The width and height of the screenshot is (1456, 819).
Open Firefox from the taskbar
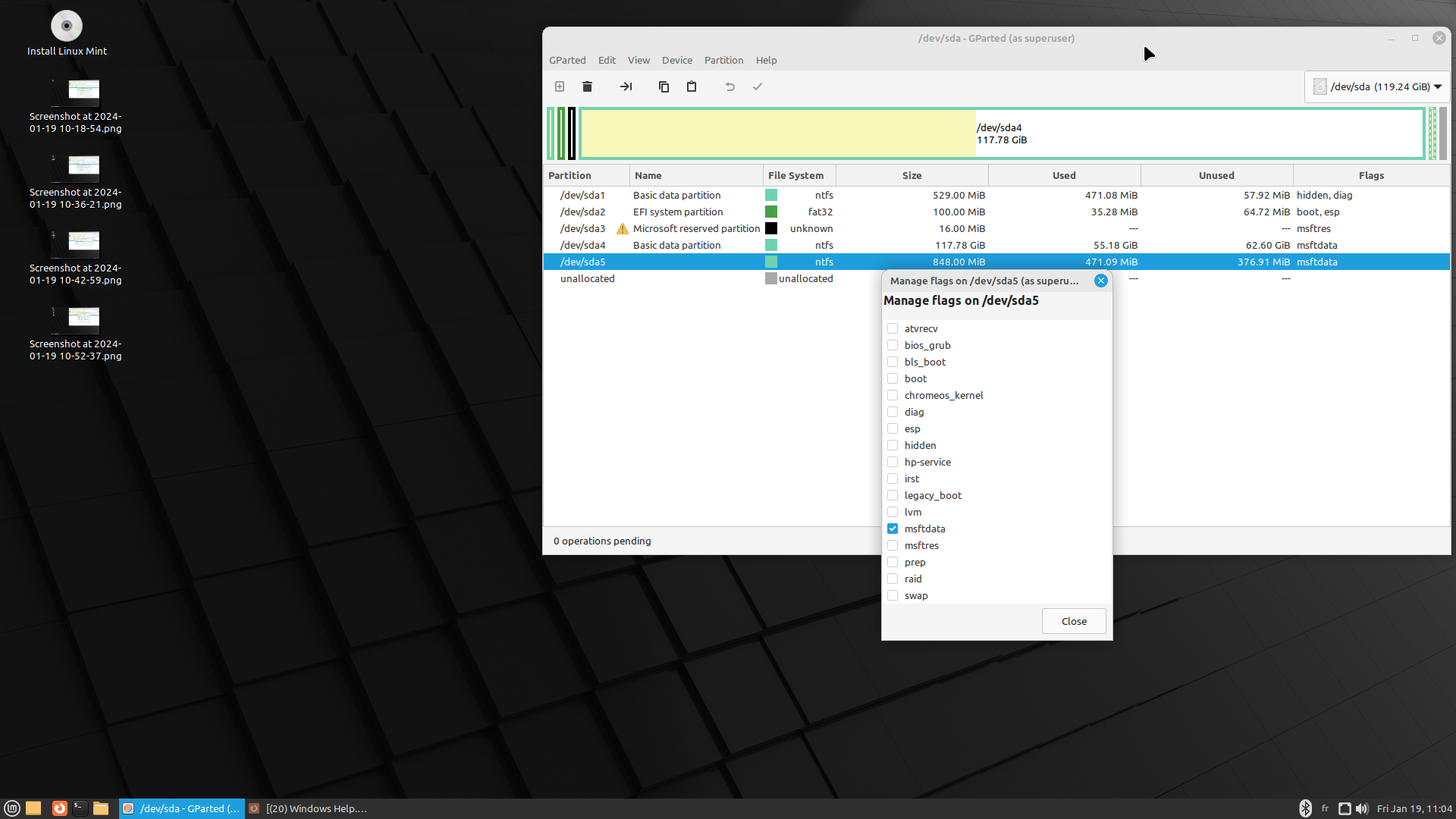tap(59, 808)
